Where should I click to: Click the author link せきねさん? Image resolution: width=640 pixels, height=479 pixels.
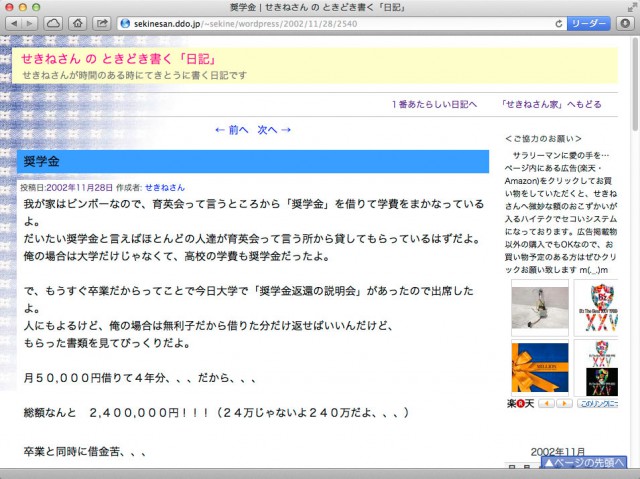click(x=165, y=187)
